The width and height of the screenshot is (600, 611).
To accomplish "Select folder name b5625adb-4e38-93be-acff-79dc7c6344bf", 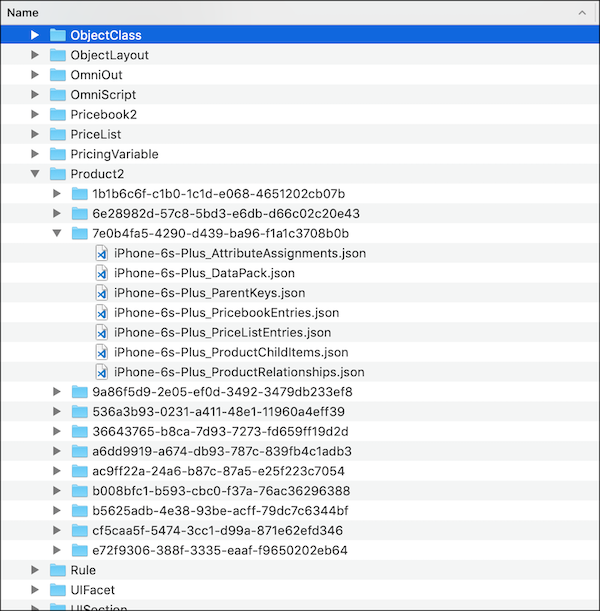I will [x=220, y=510].
